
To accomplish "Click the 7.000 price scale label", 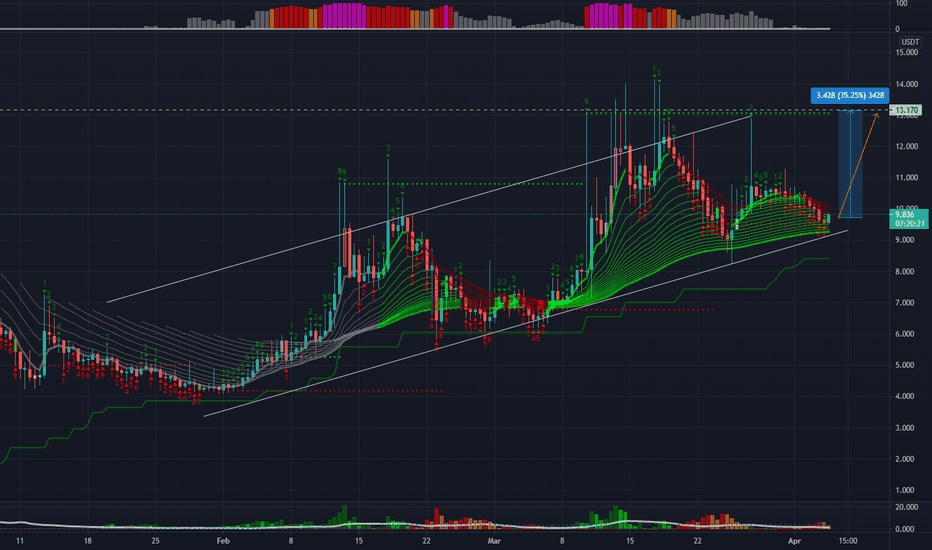I will pyautogui.click(x=907, y=303).
